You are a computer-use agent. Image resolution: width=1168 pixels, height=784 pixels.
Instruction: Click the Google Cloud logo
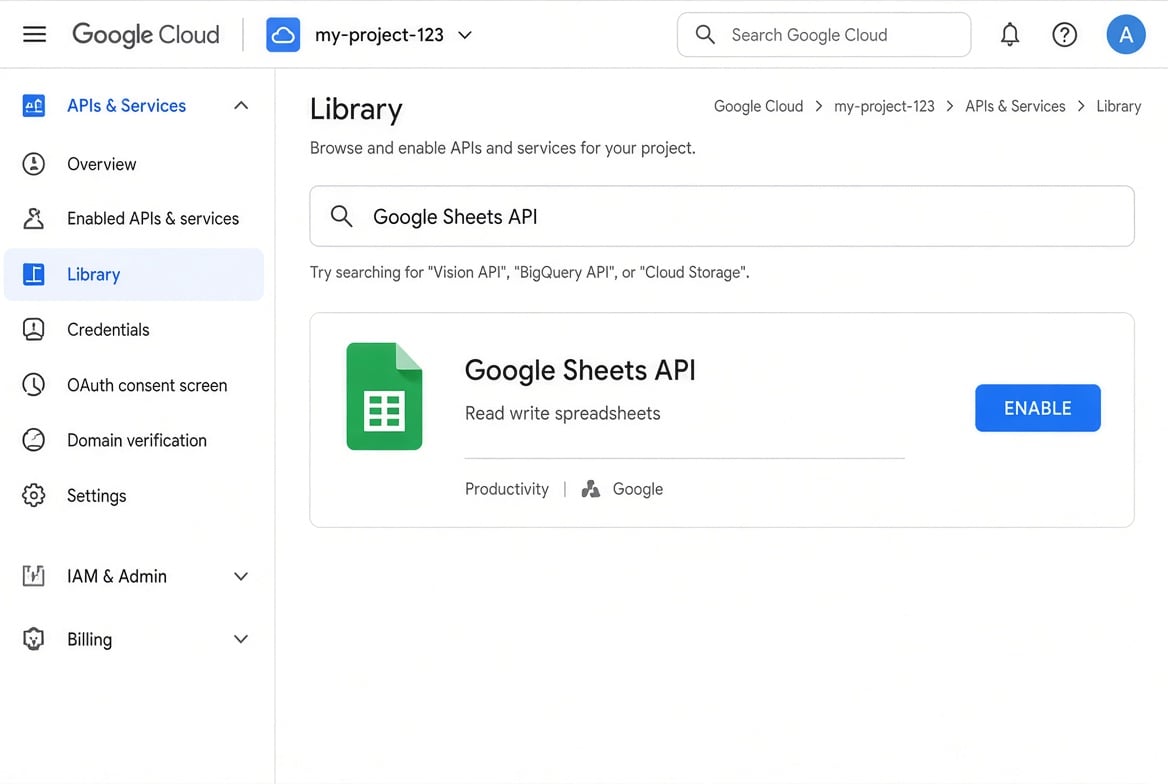[146, 34]
